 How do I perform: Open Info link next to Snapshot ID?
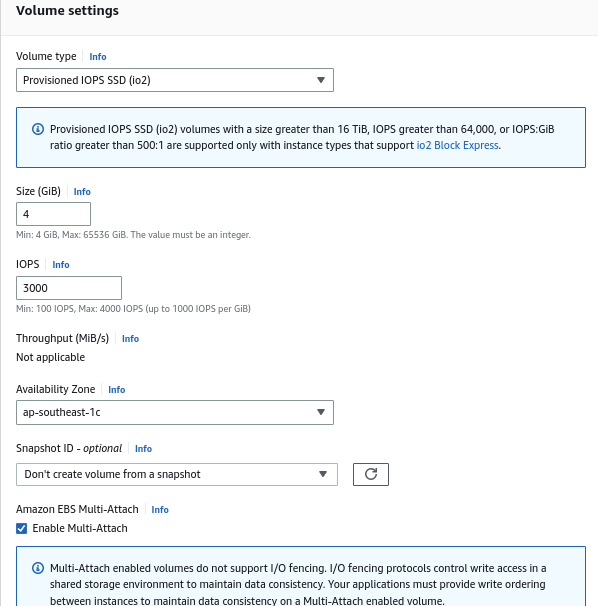(x=143, y=449)
